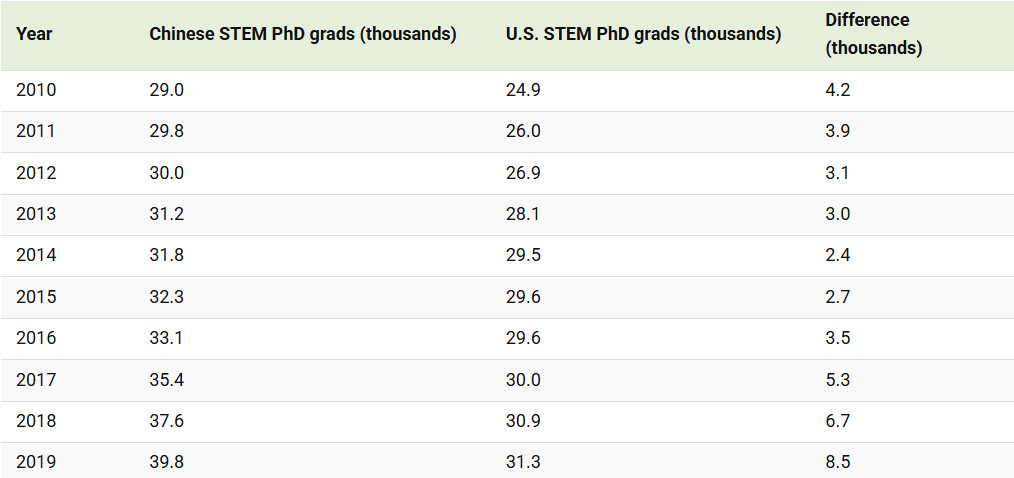Select the 30.0 Chinese grads cell for 2012
This screenshot has width=1014, height=478.
pyautogui.click(x=167, y=173)
